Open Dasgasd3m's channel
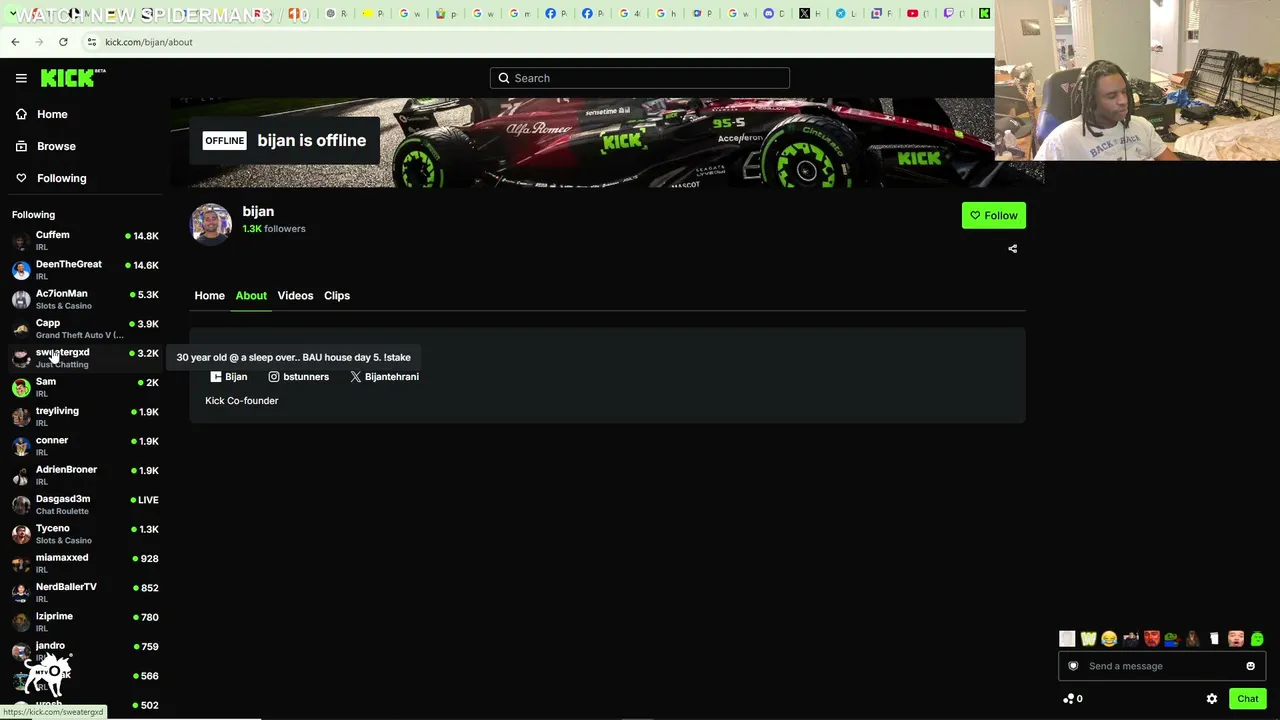 coord(85,504)
